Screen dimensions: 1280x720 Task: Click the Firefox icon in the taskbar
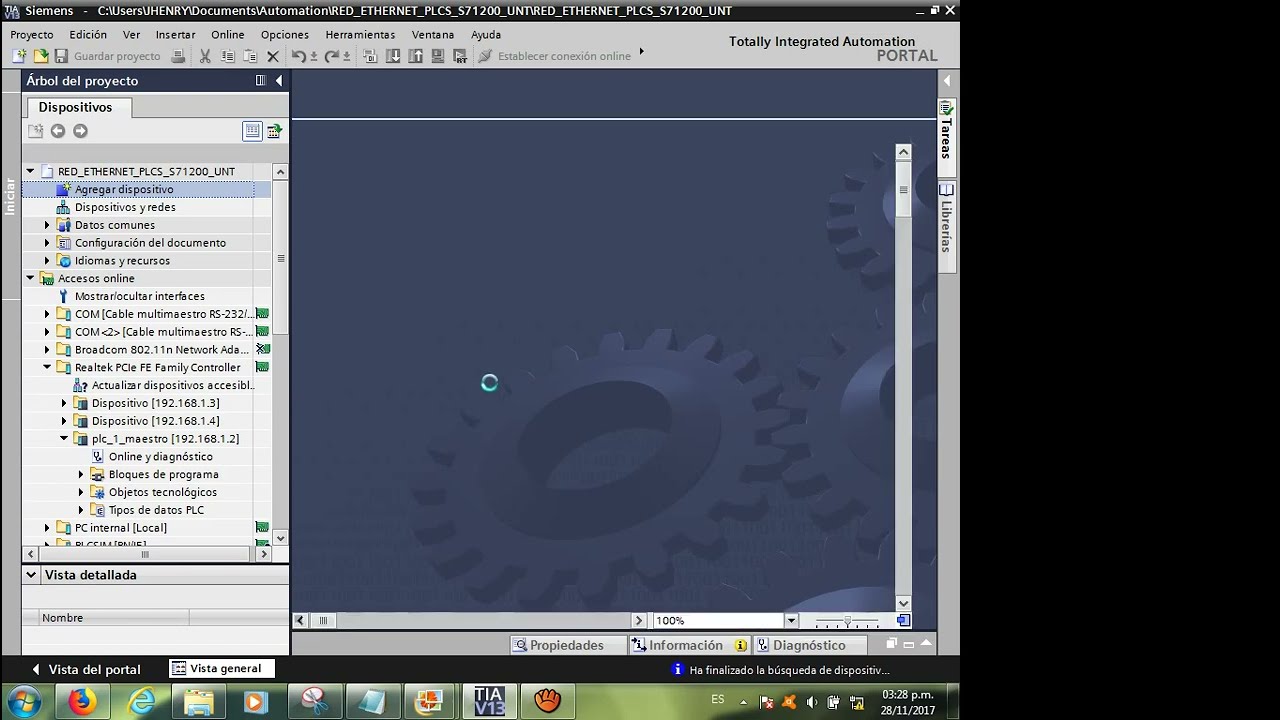(82, 702)
